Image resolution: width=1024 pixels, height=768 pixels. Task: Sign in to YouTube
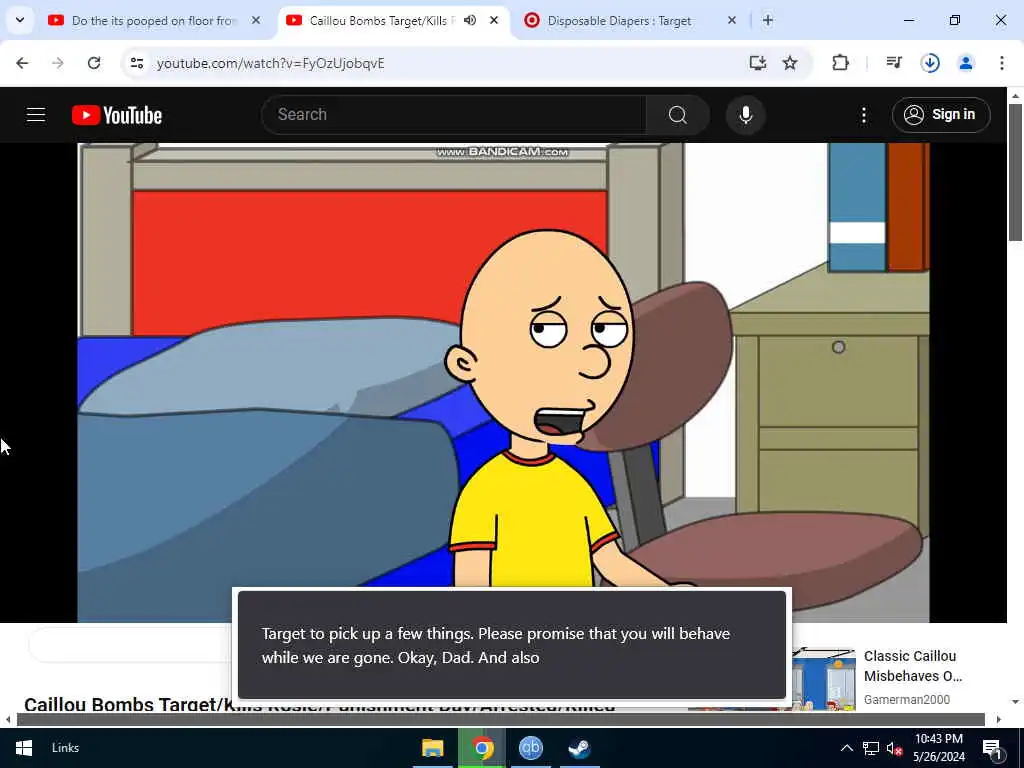[x=941, y=115]
